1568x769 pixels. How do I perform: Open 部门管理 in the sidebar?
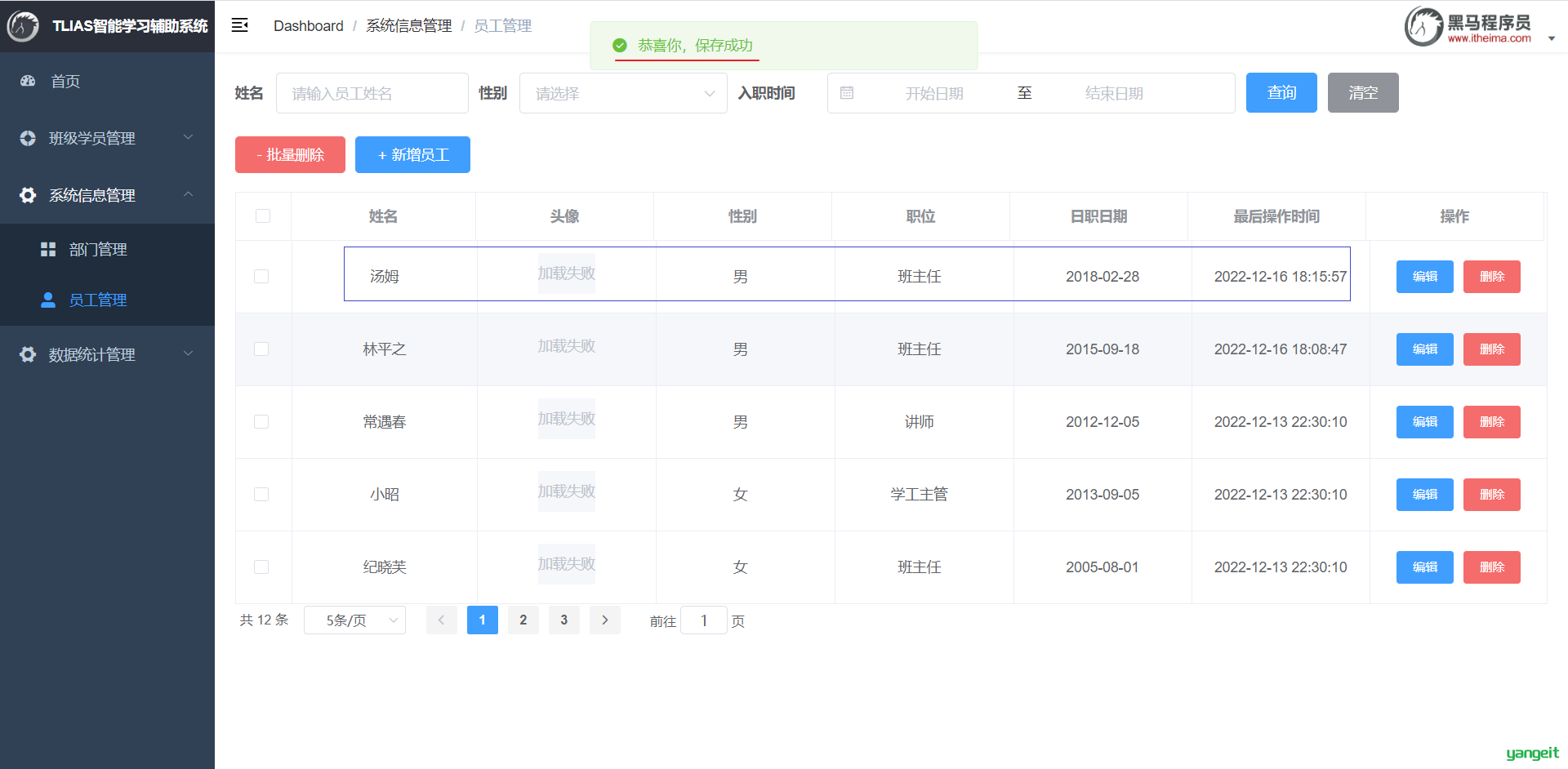pos(107,249)
